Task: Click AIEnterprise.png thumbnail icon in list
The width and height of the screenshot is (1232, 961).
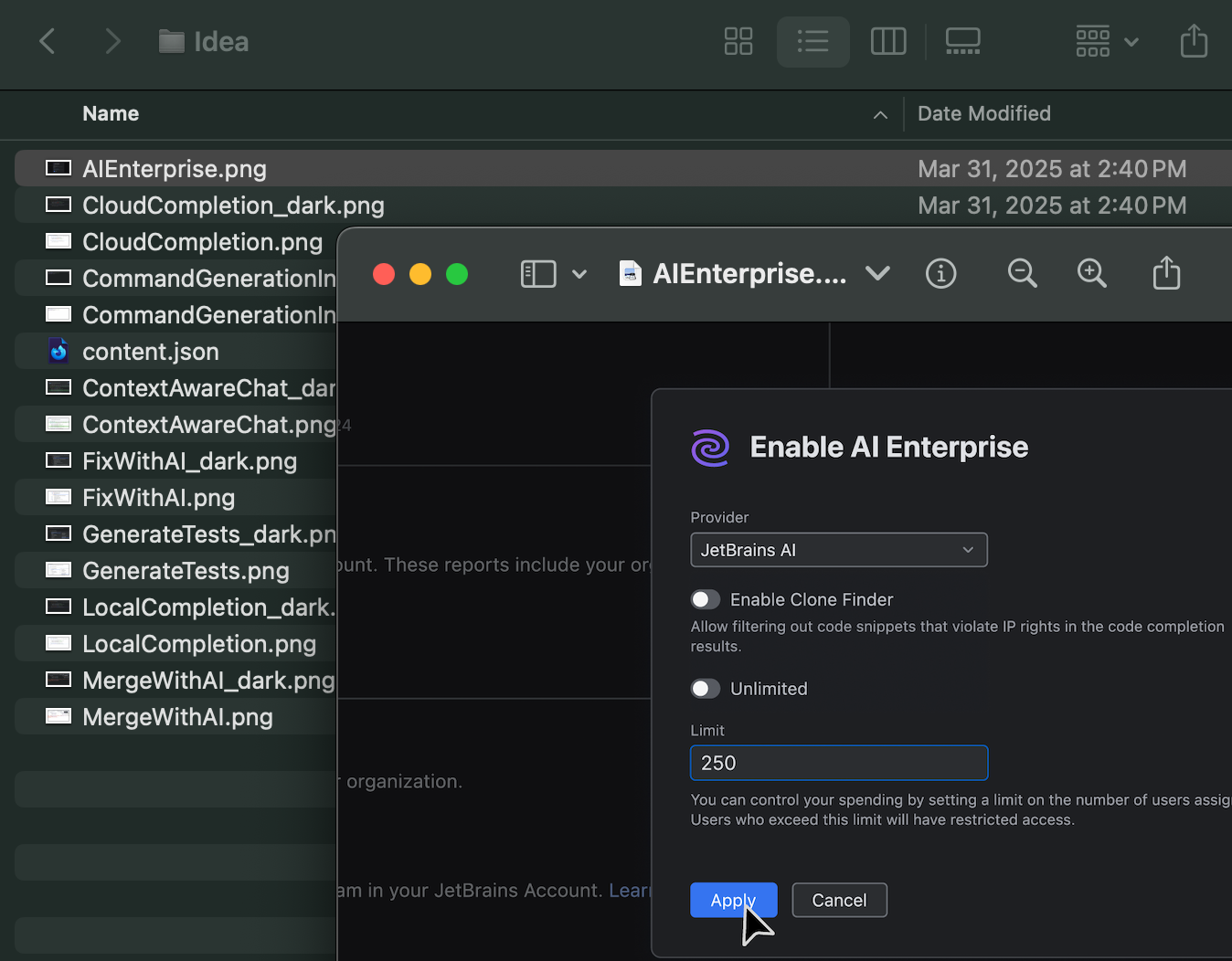Action: point(58,168)
